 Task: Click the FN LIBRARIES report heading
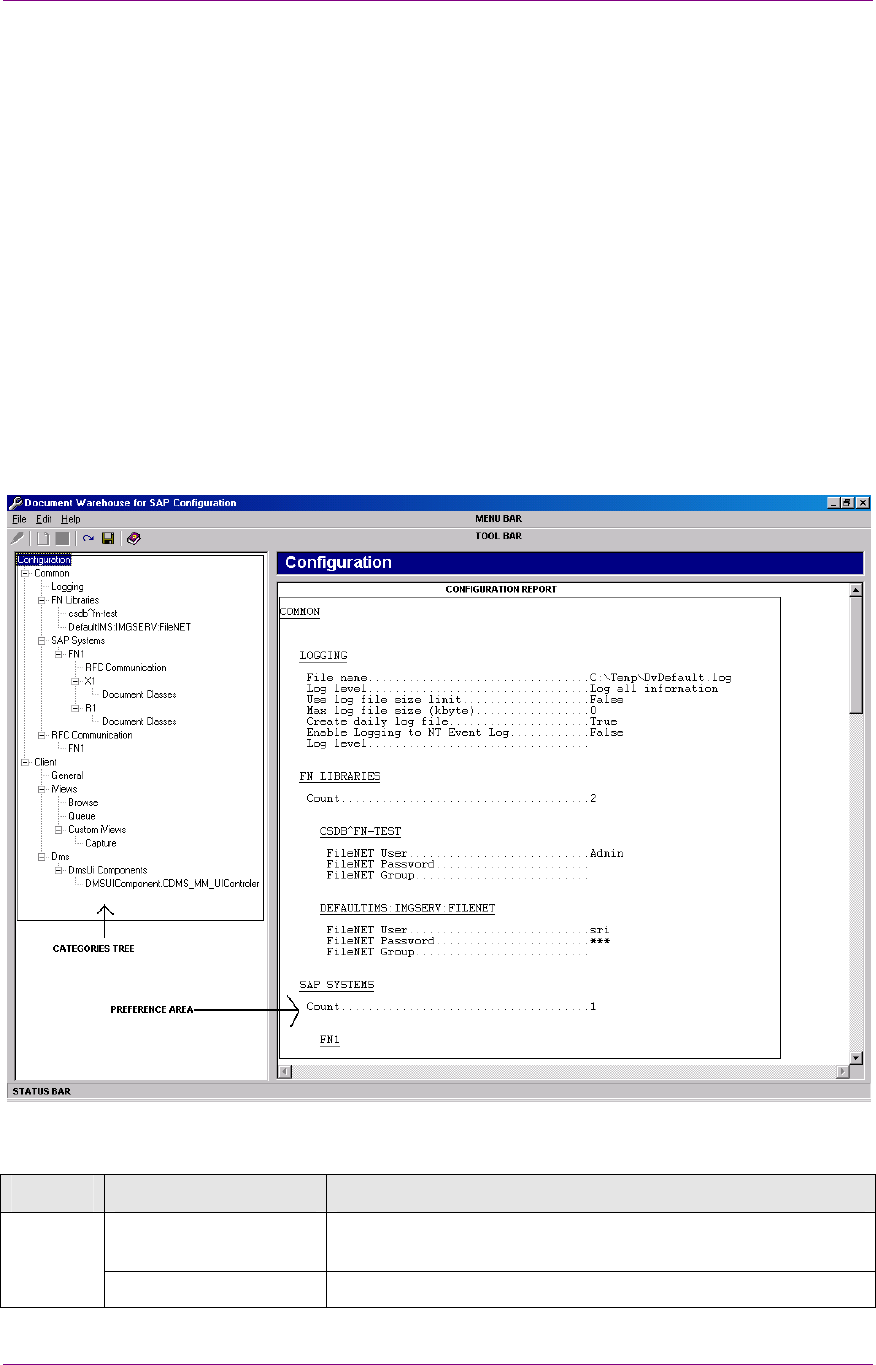coord(339,776)
